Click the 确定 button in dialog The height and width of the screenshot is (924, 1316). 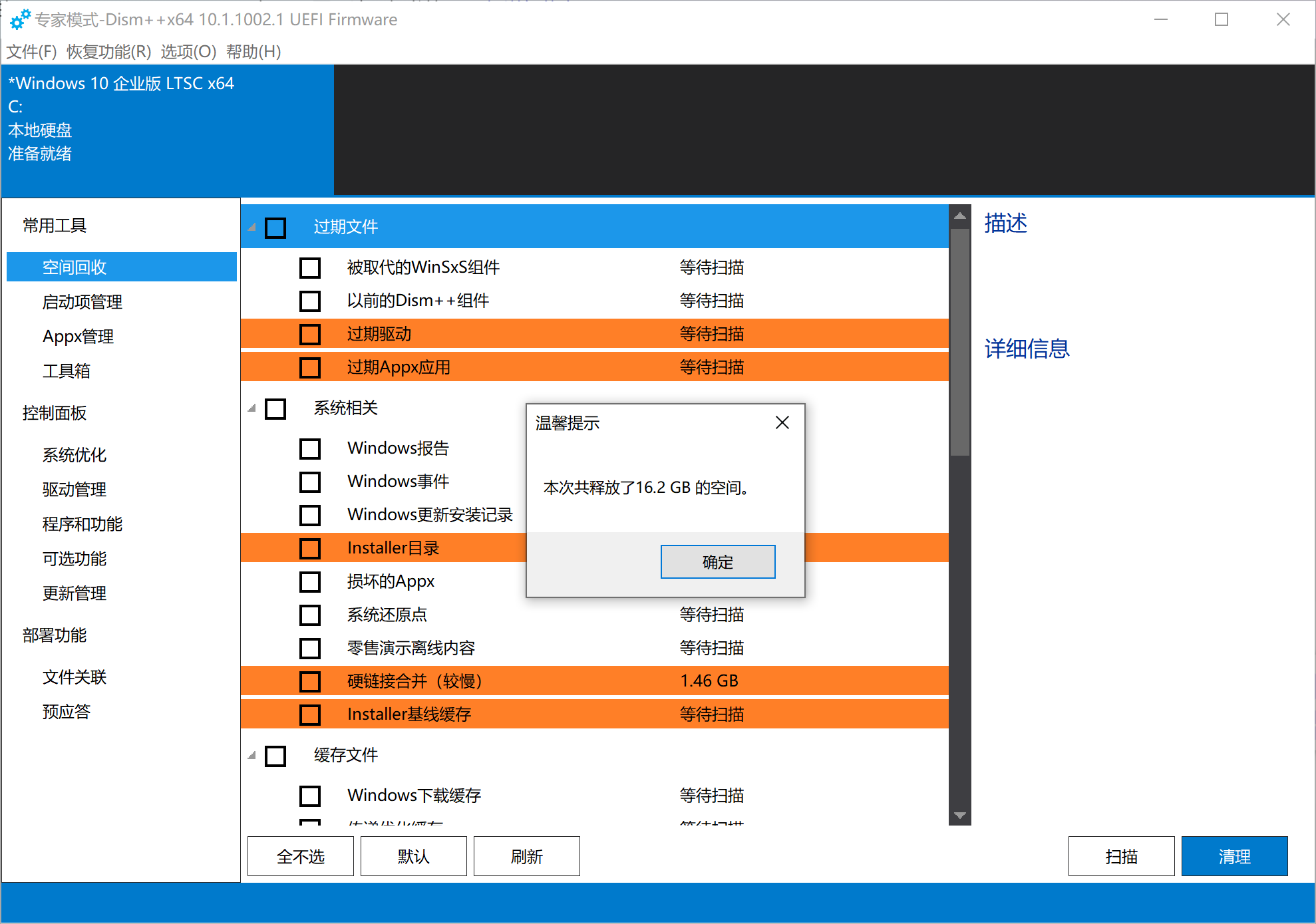click(717, 562)
